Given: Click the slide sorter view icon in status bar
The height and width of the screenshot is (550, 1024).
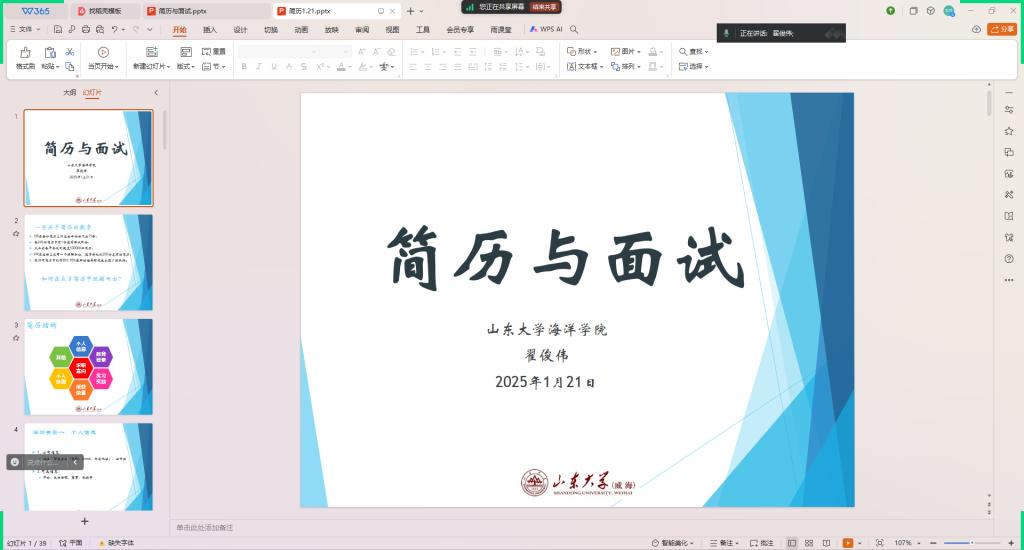Looking at the screenshot, I should click(x=807, y=543).
